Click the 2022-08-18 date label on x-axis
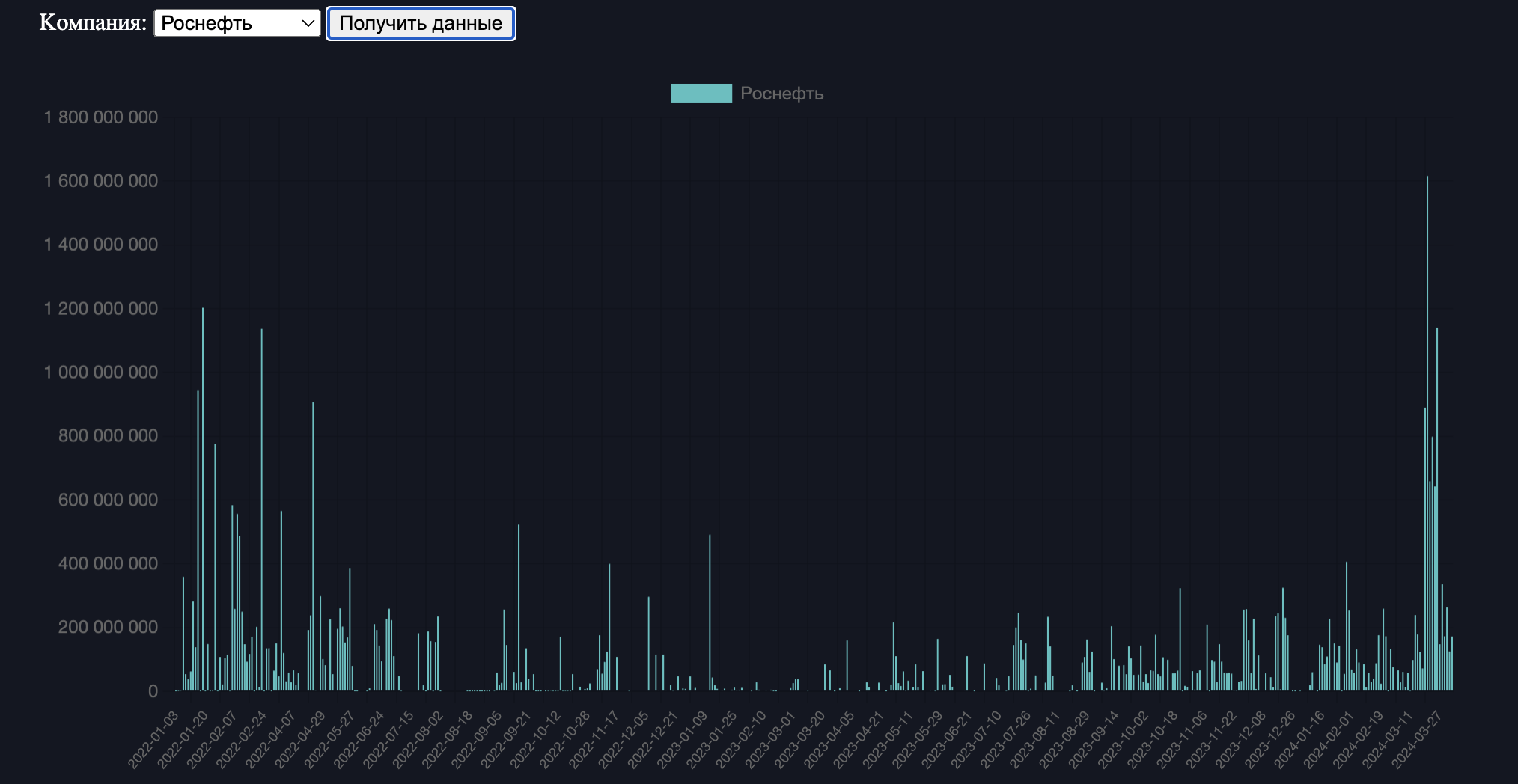 pyautogui.click(x=448, y=738)
